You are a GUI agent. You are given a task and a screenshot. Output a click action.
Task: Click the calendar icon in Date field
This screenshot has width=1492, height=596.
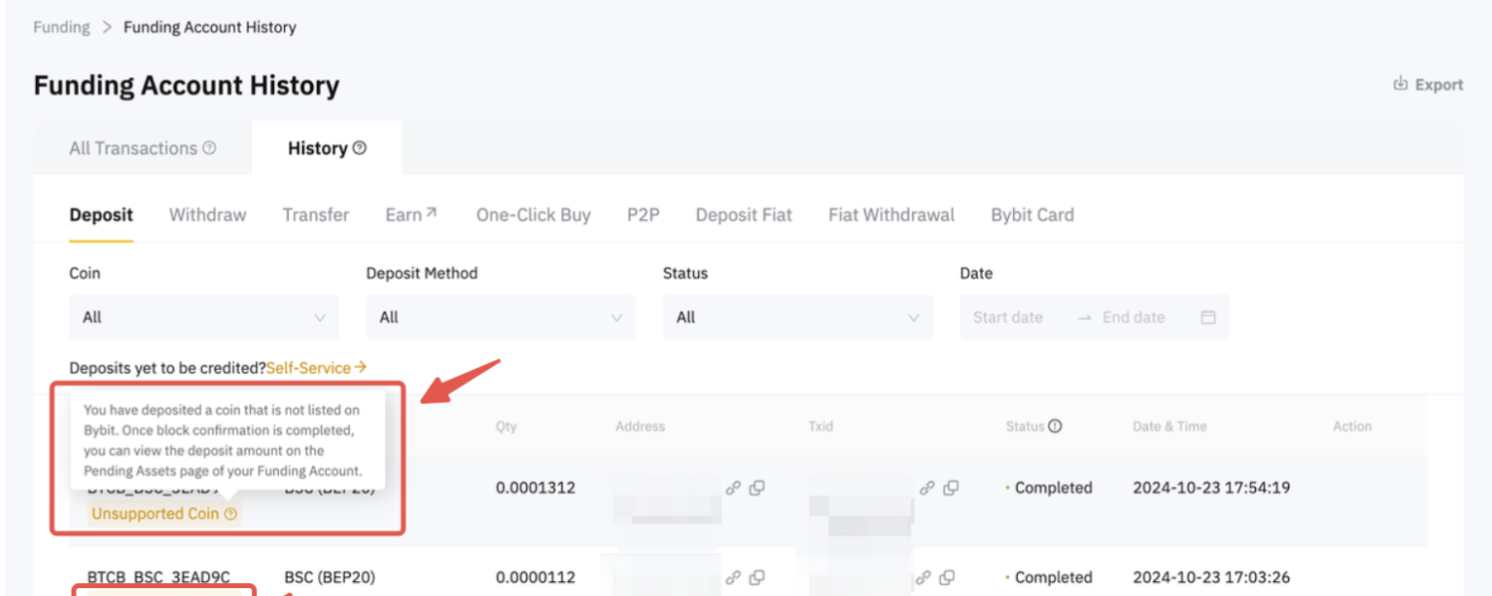click(x=1208, y=317)
